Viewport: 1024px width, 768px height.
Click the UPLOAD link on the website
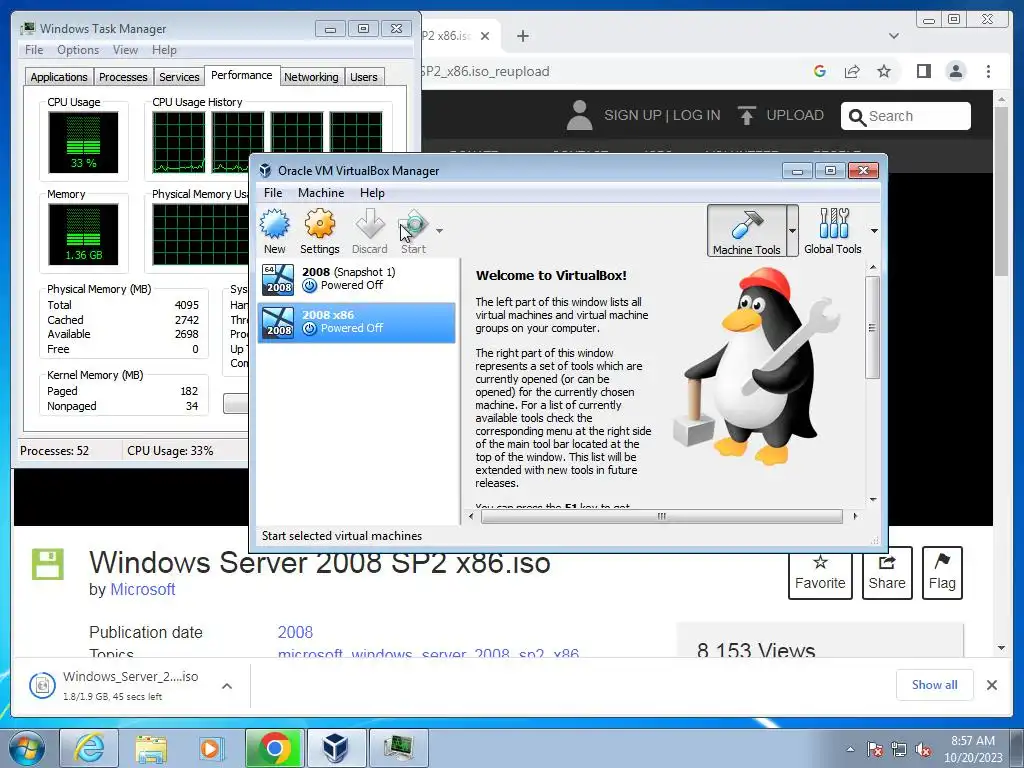781,116
